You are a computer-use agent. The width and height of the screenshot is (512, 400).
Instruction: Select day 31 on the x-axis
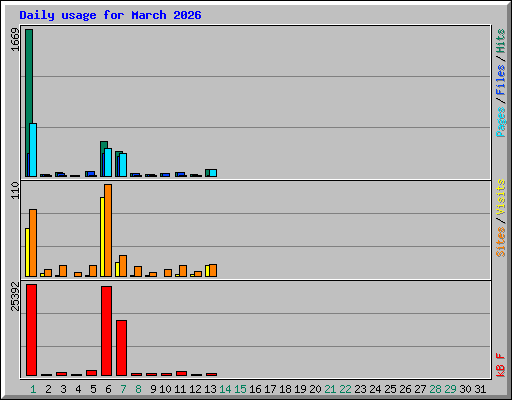pos(480,389)
